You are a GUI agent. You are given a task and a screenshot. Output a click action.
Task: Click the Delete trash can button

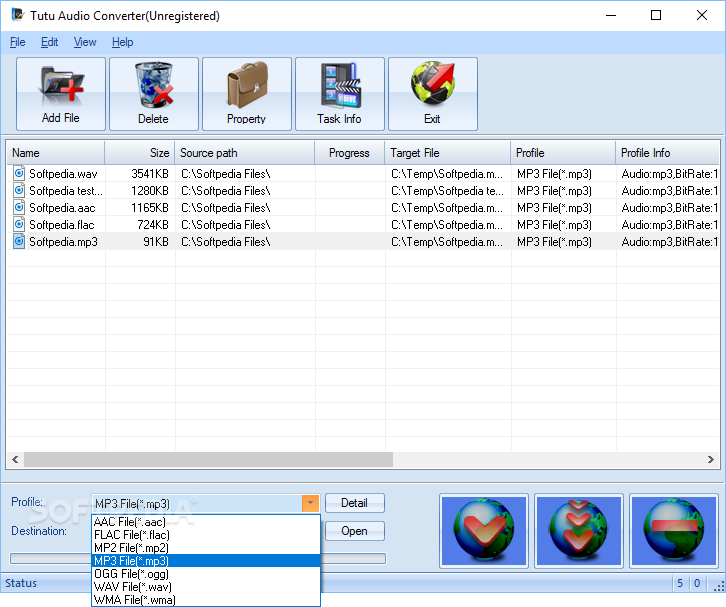click(154, 94)
